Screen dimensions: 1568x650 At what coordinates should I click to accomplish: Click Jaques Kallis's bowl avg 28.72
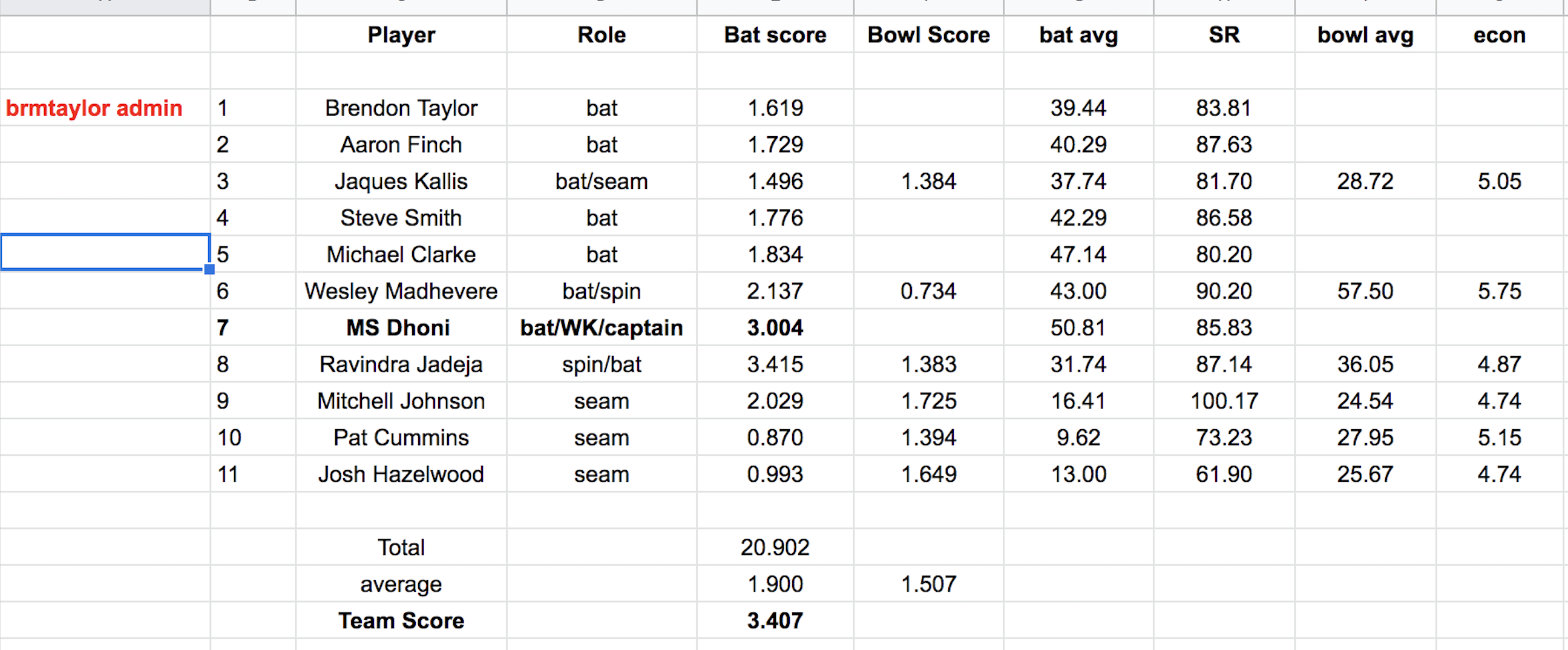[1365, 182]
